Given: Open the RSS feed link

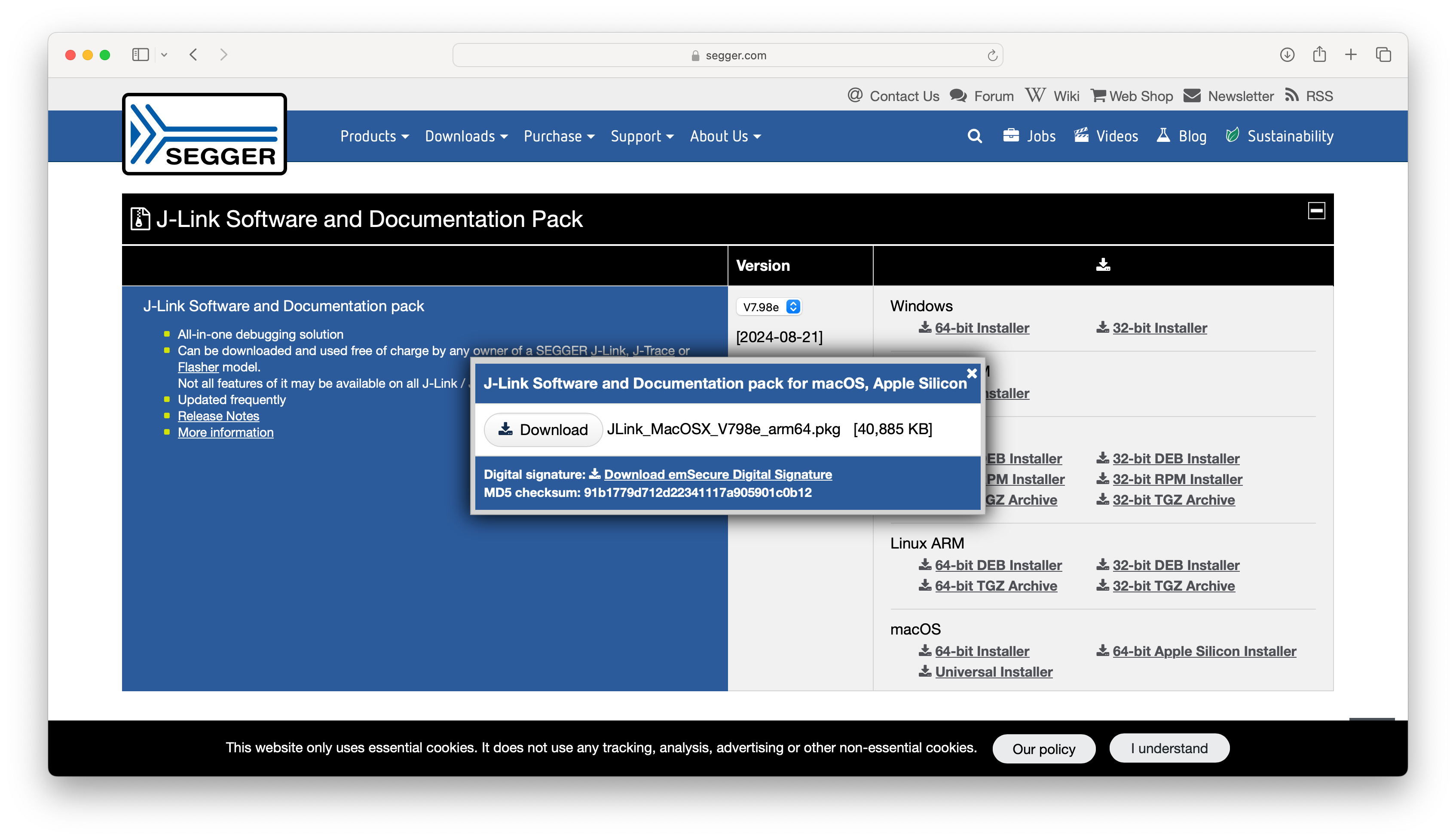Looking at the screenshot, I should 1309,96.
